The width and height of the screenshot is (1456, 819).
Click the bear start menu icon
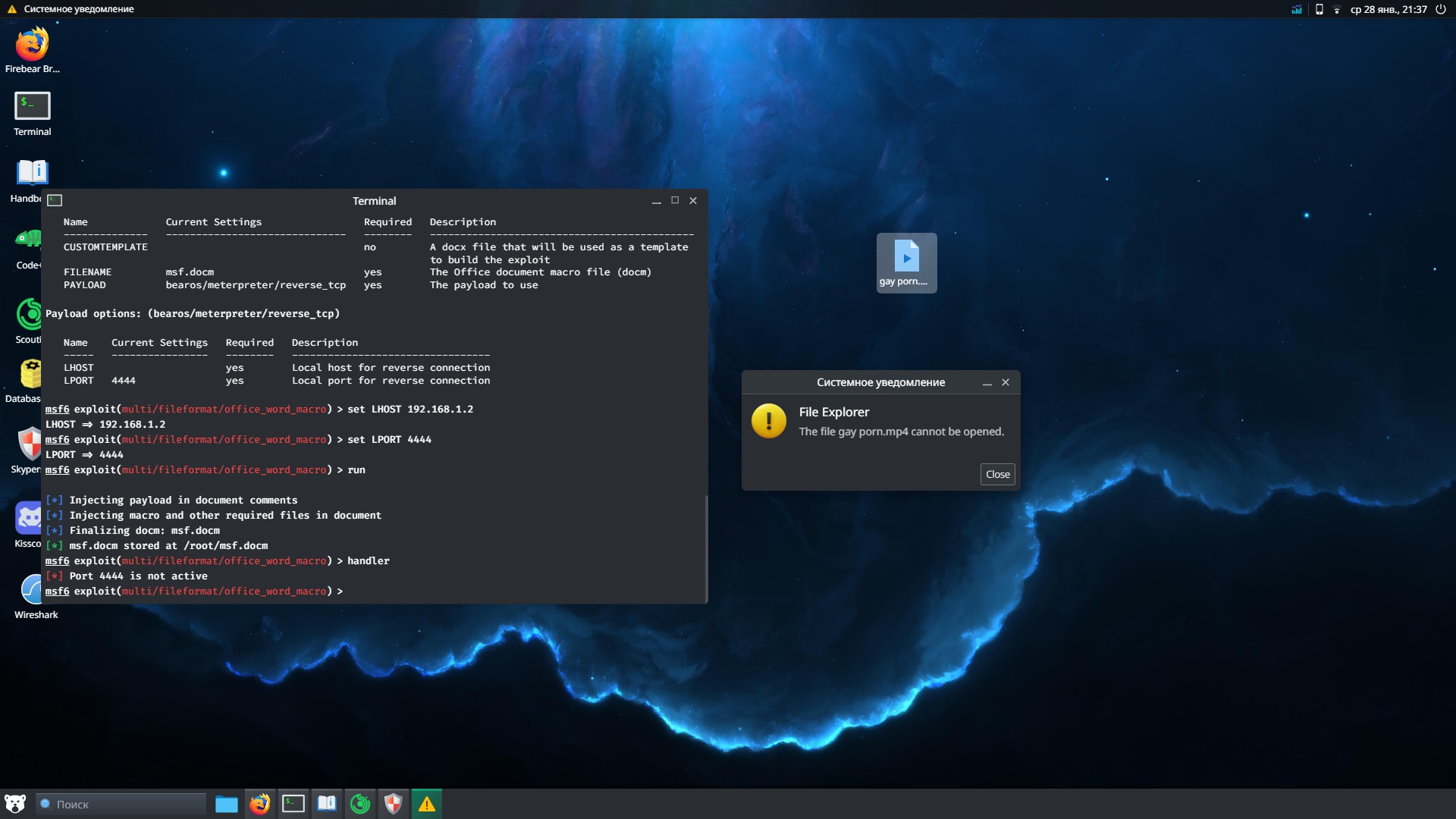click(x=15, y=804)
